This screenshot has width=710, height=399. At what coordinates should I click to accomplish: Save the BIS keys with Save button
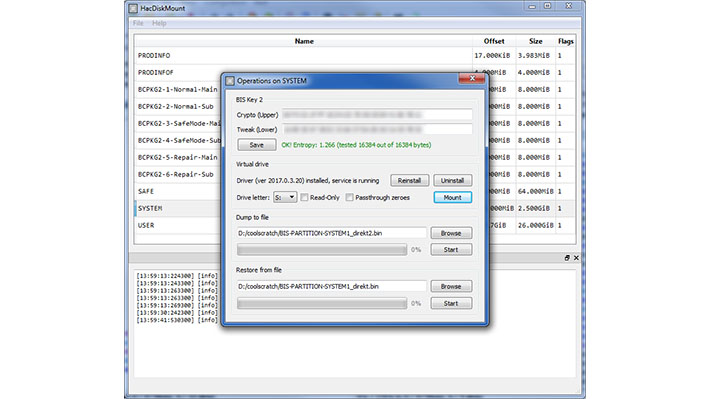tap(256, 145)
